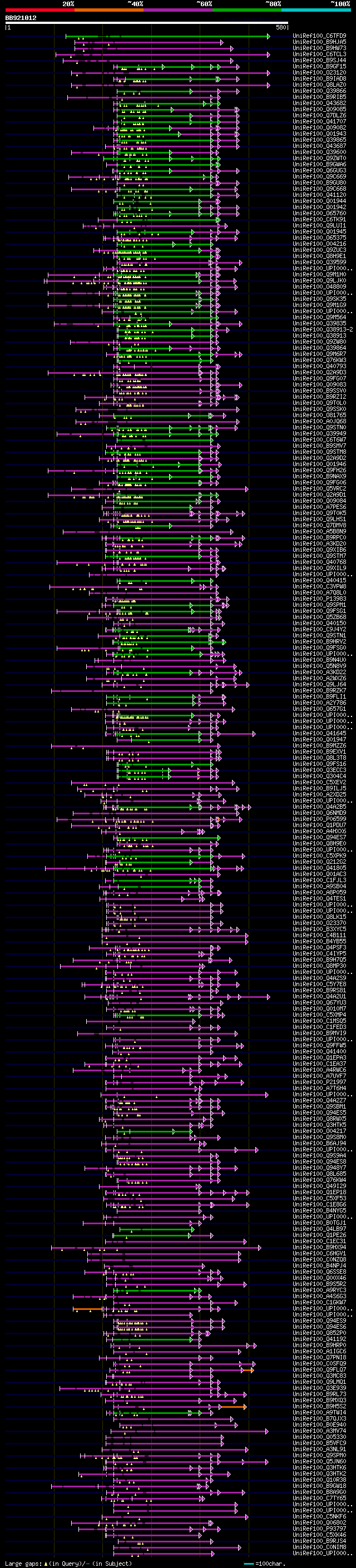Viewport: 356px width, 1568px height.
Task: Open hit UniRef100_Q9ZWT0
Action: 319,159
